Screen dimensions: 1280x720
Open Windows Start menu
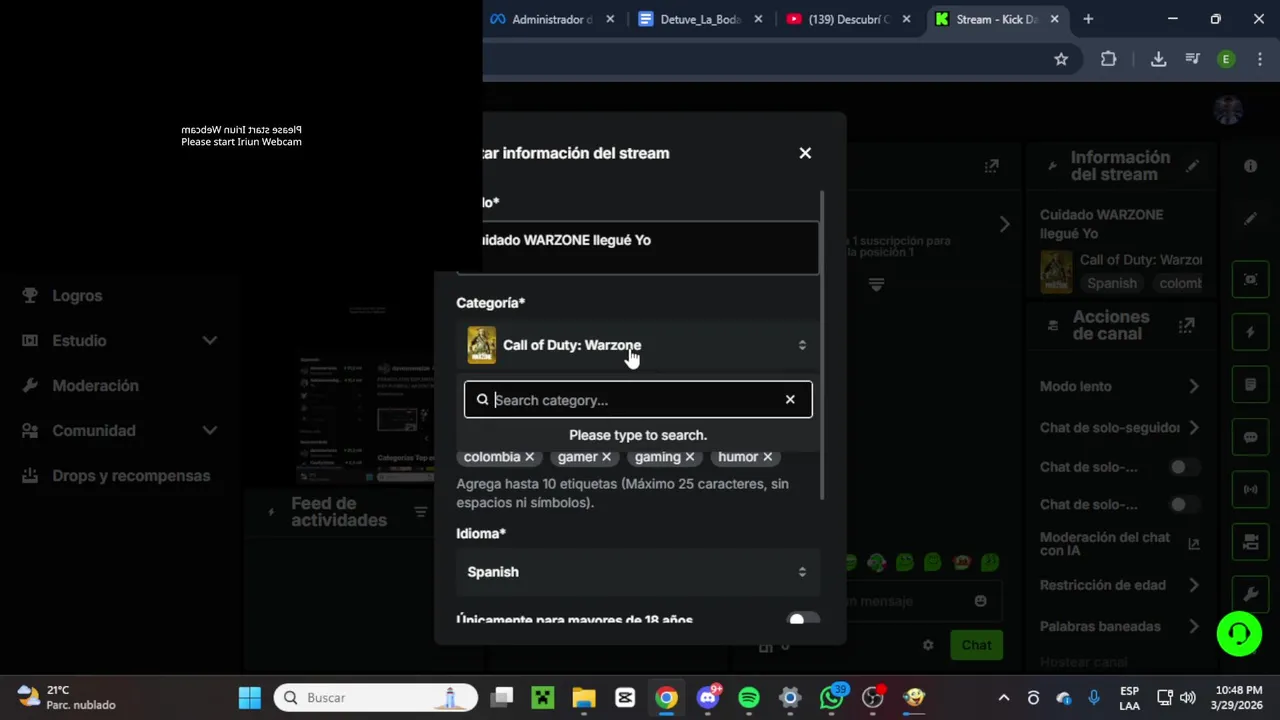click(x=249, y=697)
